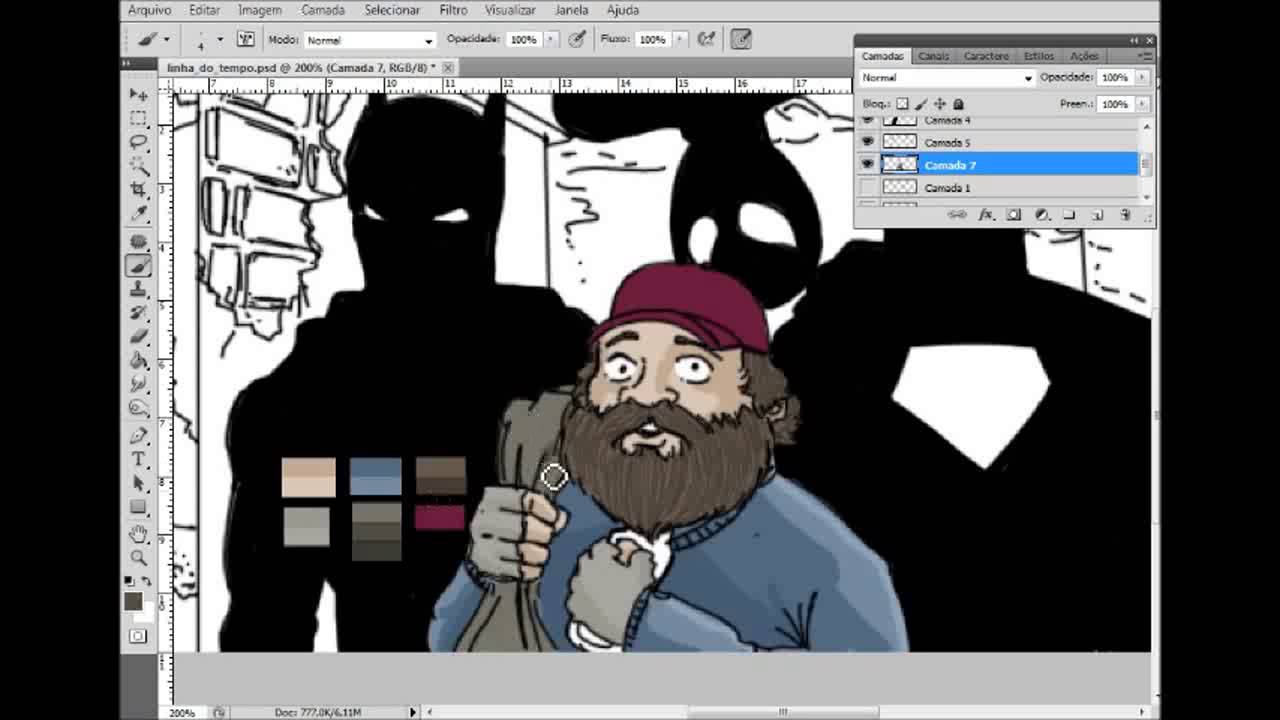Select the Brush tool in toolbox

tap(138, 266)
